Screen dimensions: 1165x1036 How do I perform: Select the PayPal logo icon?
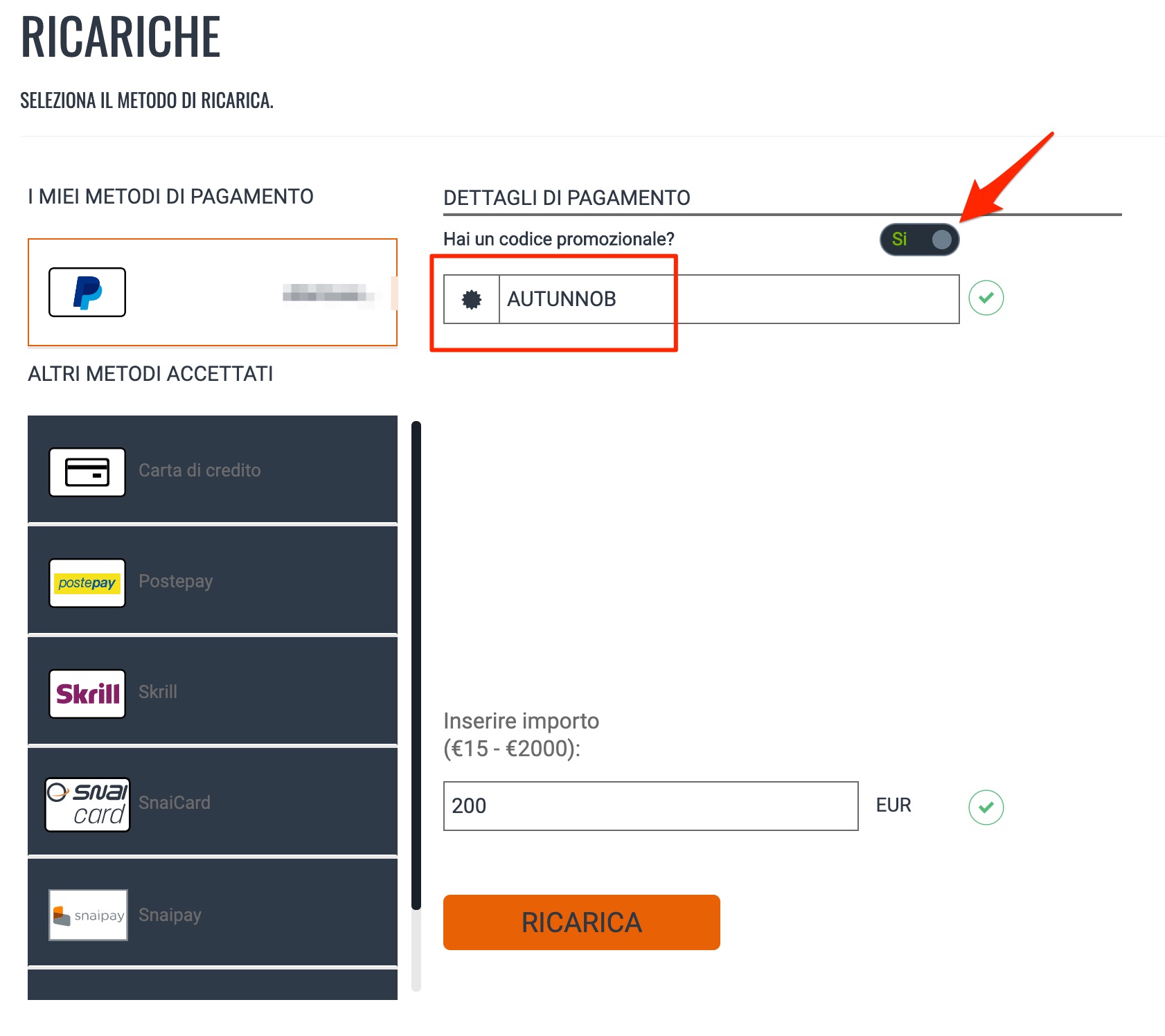87,292
